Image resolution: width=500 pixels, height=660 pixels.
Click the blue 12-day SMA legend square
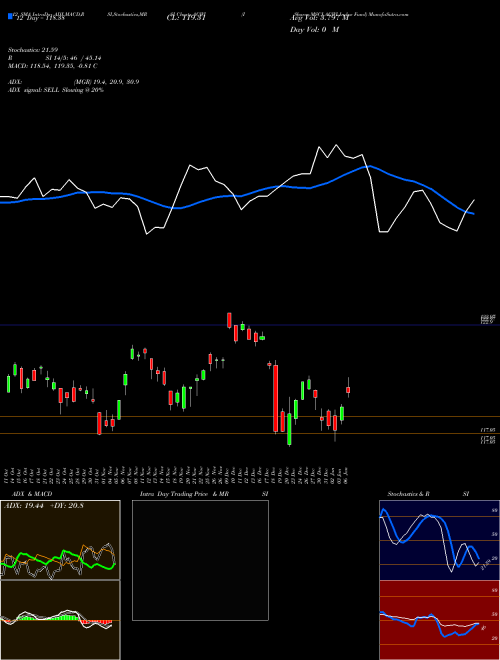pos(10,16)
